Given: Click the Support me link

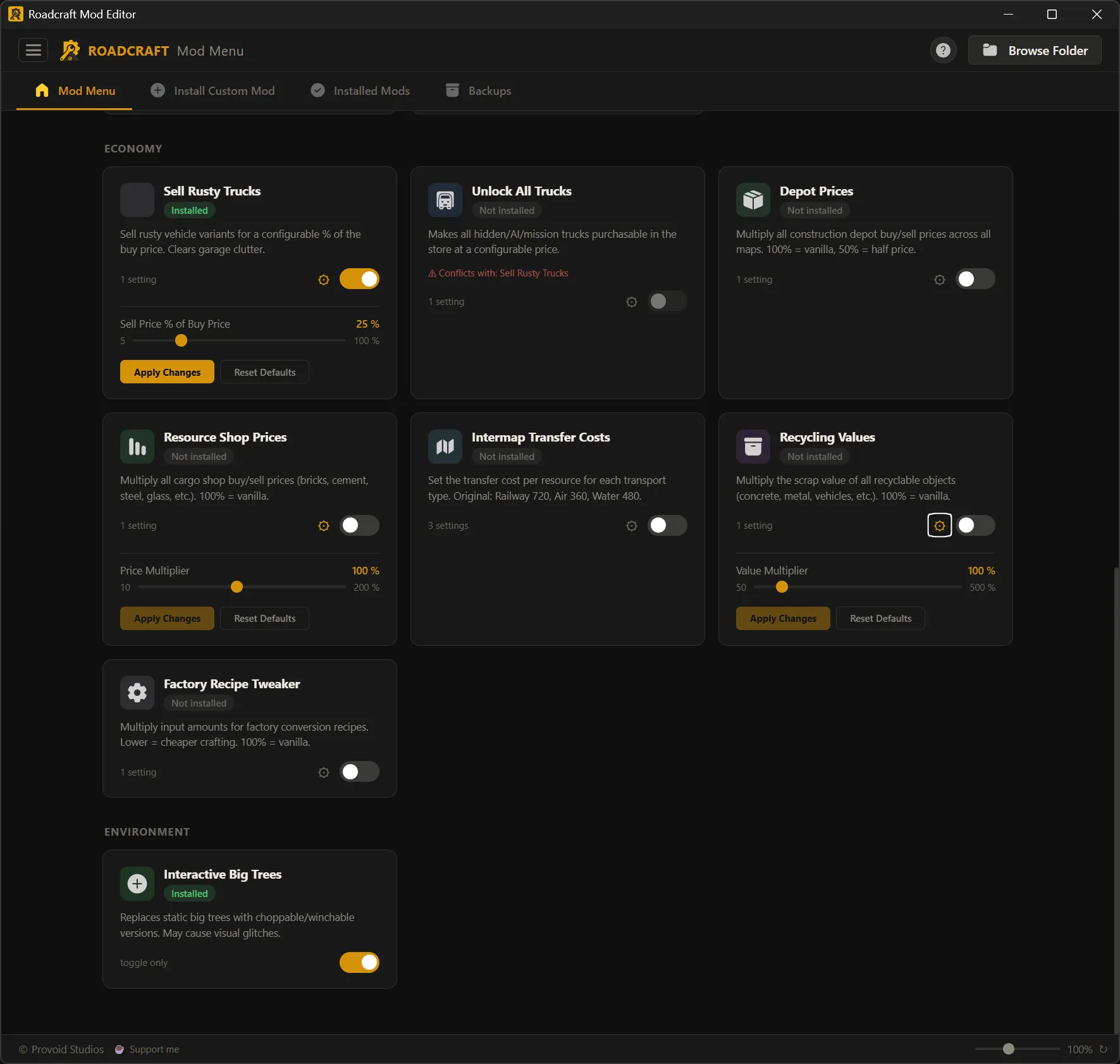Looking at the screenshot, I should point(154,1049).
